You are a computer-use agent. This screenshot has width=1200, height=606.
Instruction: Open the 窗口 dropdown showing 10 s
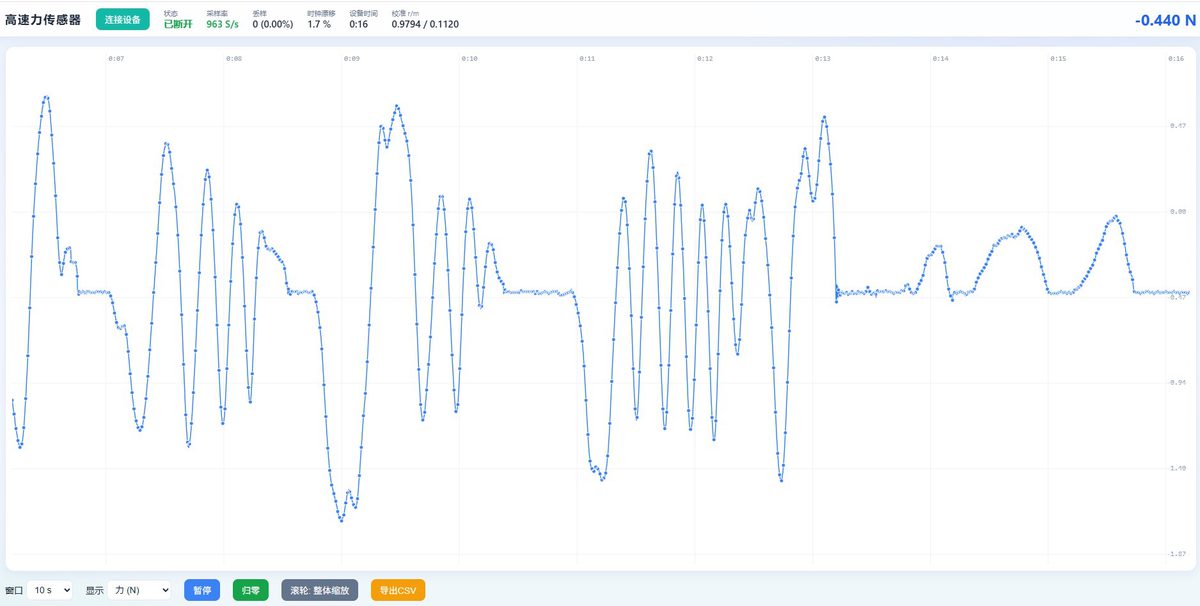point(50,591)
